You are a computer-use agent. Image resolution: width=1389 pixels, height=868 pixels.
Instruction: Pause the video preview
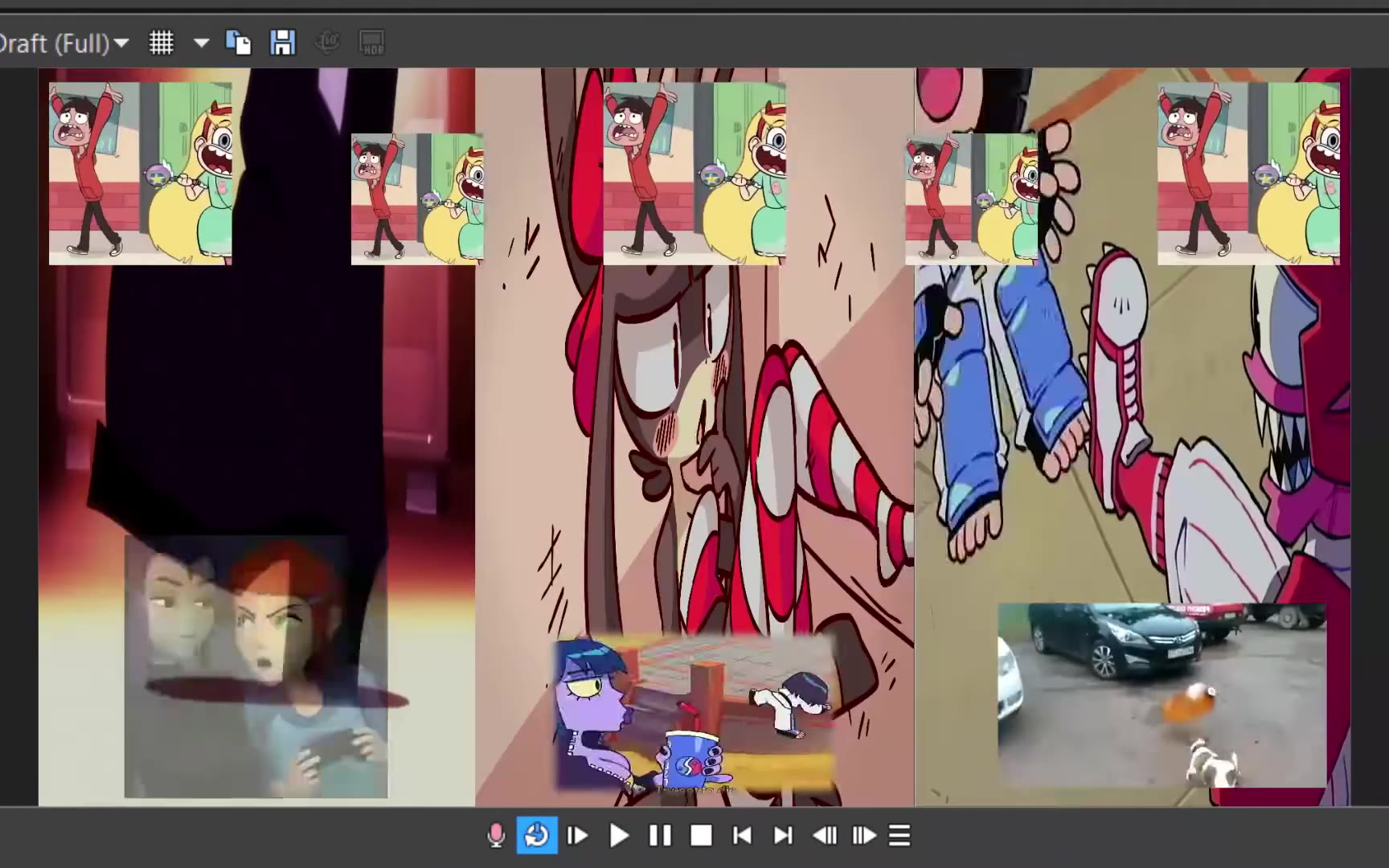[x=660, y=836]
